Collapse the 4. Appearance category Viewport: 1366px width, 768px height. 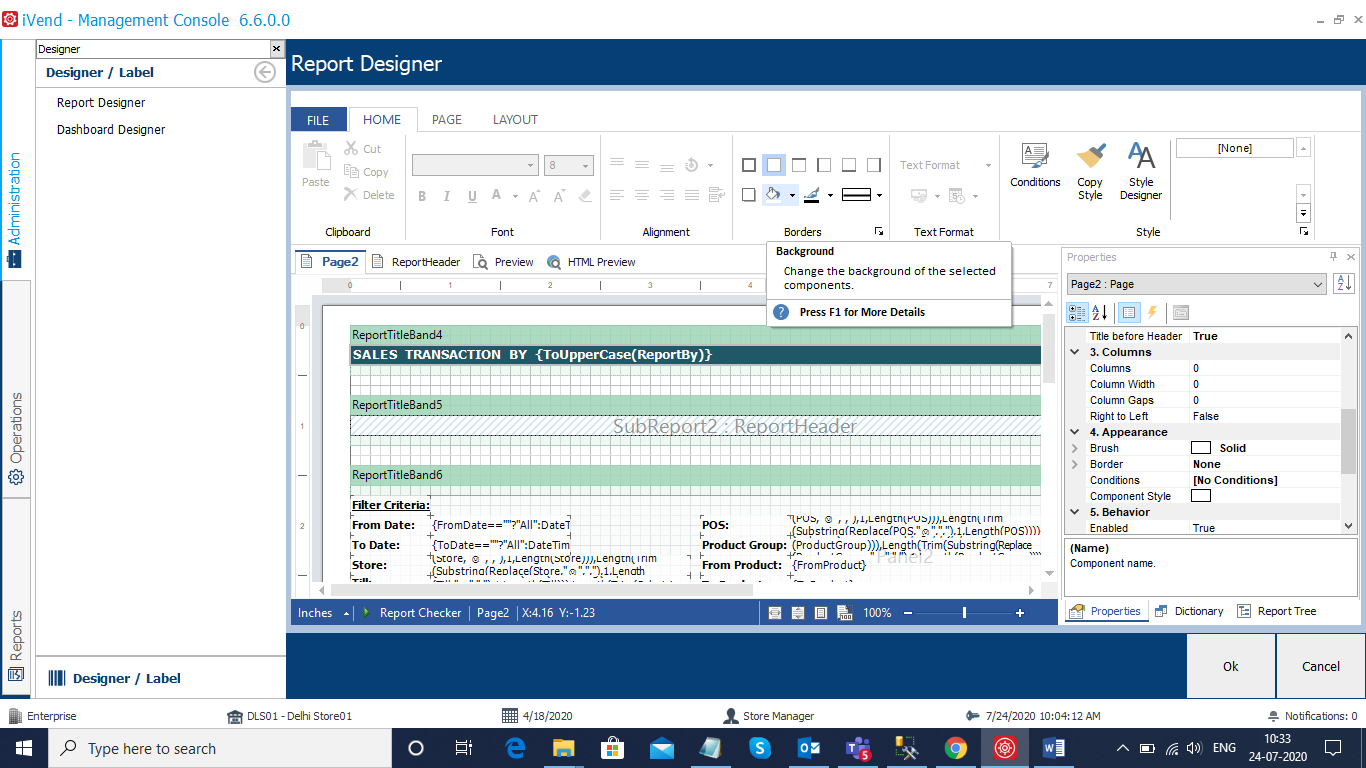coord(1075,432)
